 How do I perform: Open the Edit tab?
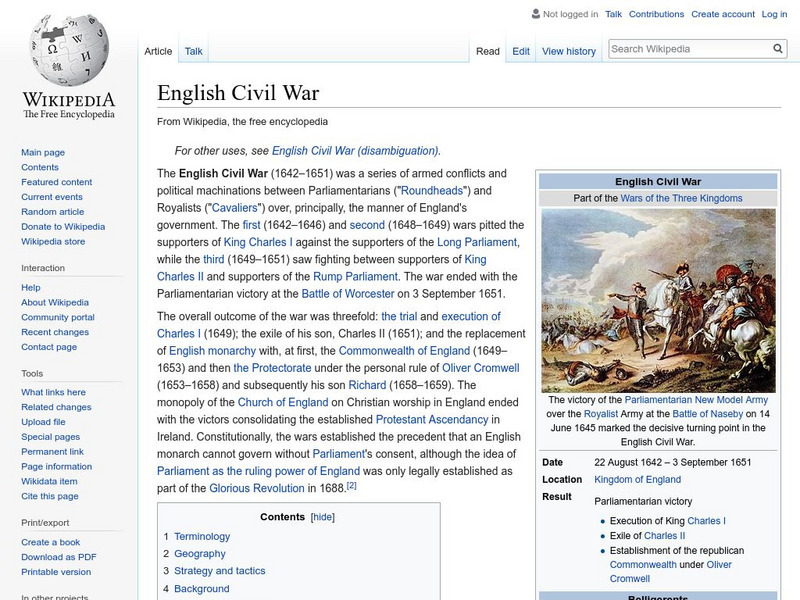[521, 52]
